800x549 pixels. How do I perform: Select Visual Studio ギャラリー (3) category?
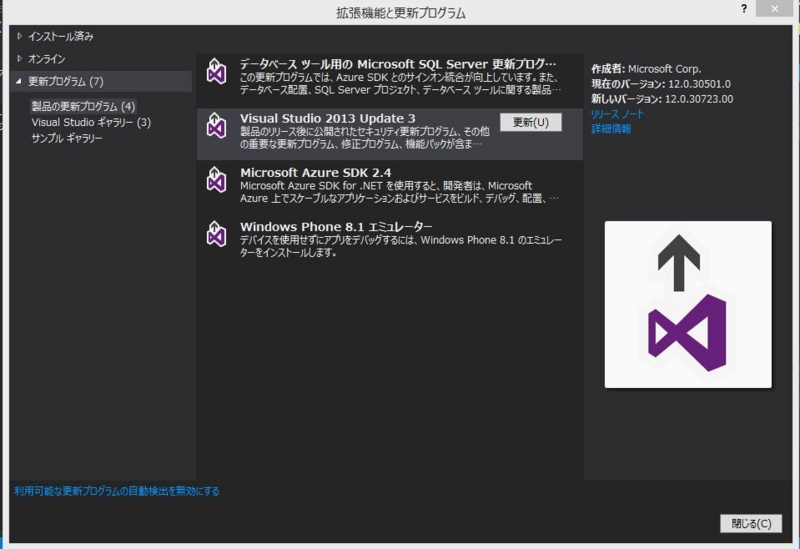pyautogui.click(x=91, y=122)
